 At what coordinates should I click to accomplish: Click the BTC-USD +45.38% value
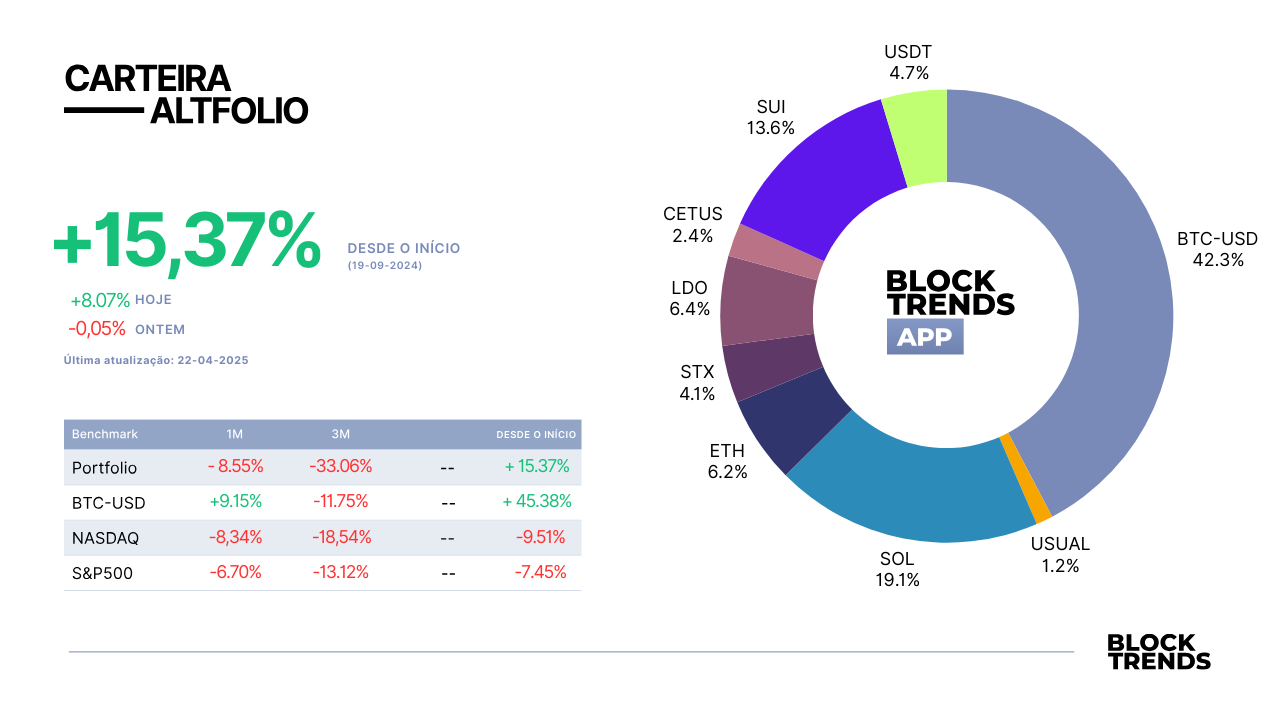pos(537,501)
